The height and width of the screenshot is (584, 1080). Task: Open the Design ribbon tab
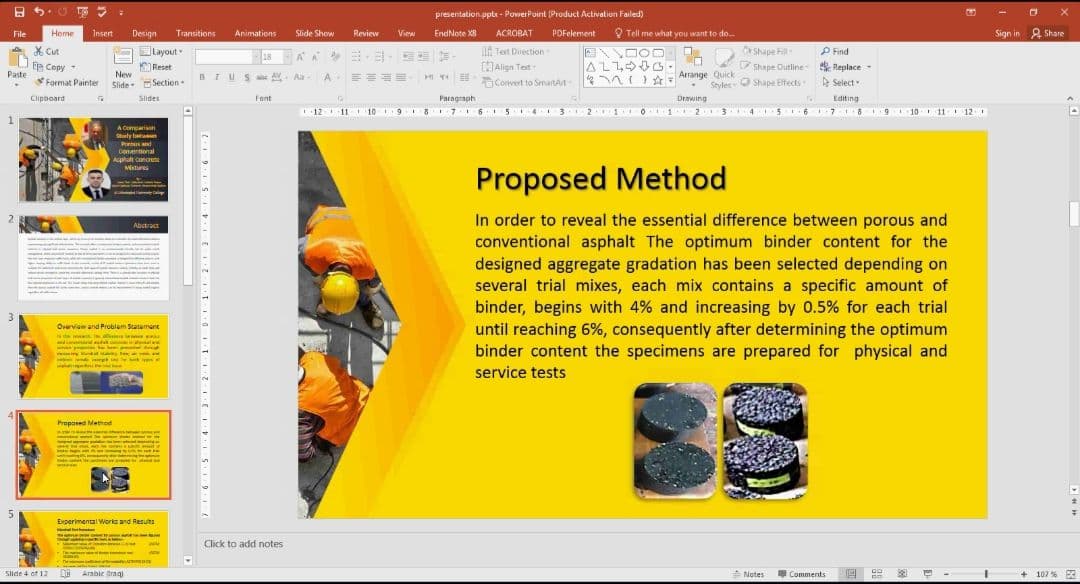coord(144,33)
